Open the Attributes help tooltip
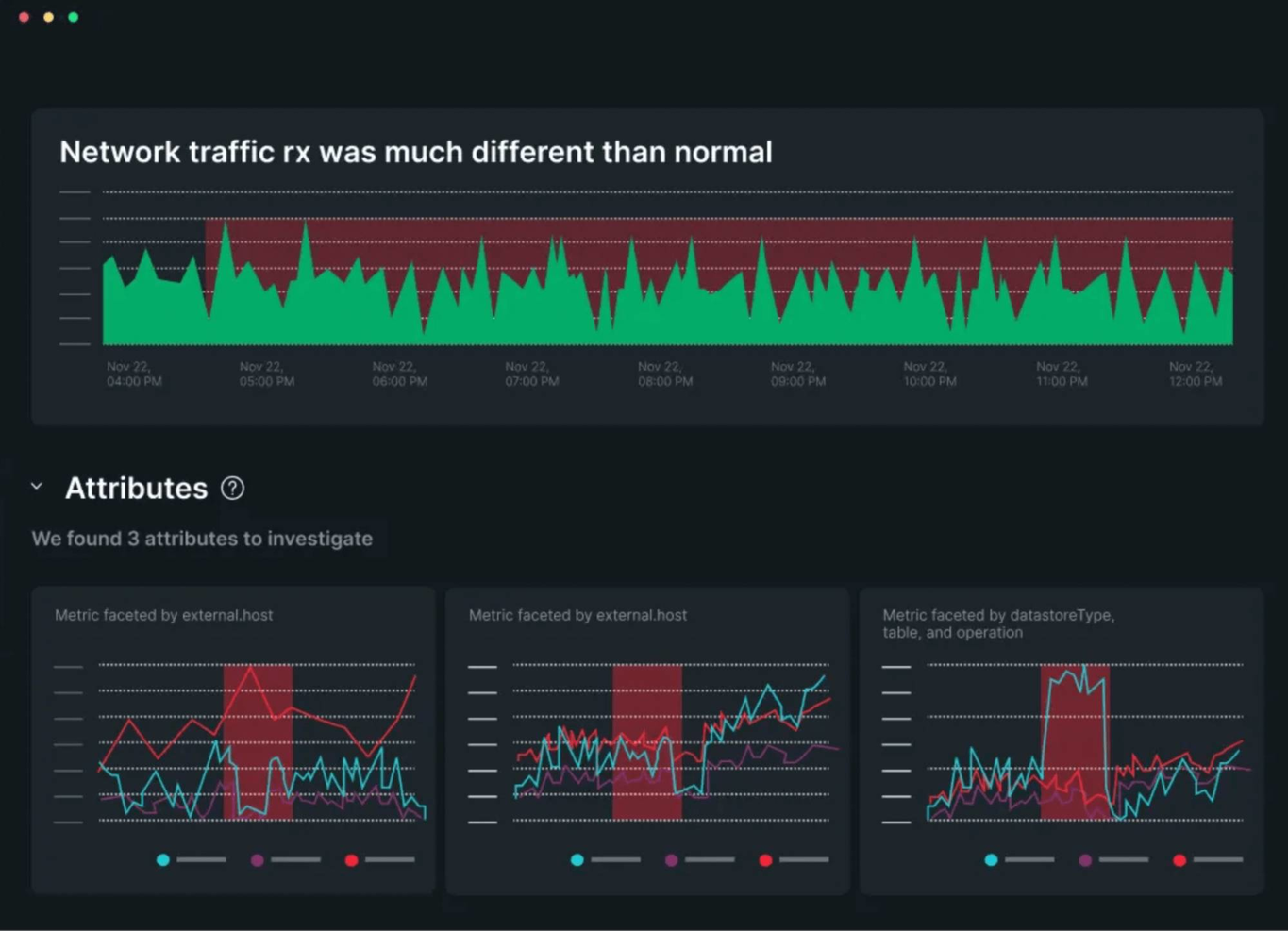The width and height of the screenshot is (1288, 931). pos(231,488)
